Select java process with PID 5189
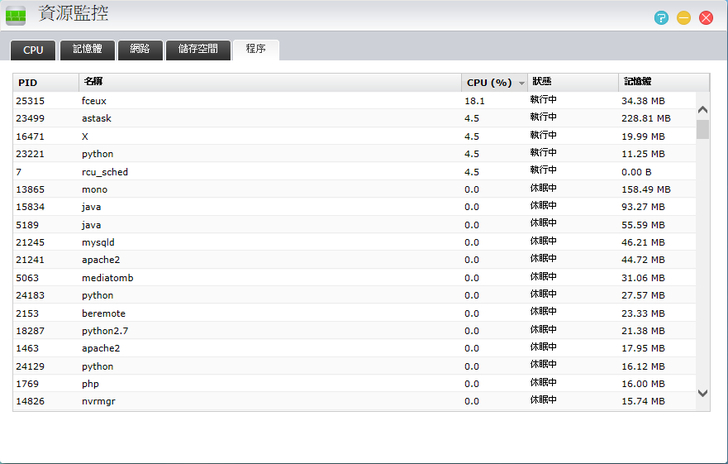728x464 pixels. [x=354, y=225]
